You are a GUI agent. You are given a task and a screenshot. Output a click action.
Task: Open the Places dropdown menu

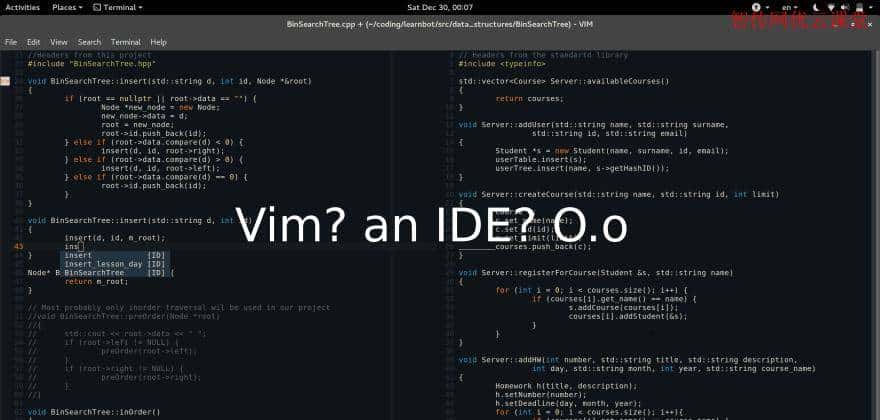68,7
